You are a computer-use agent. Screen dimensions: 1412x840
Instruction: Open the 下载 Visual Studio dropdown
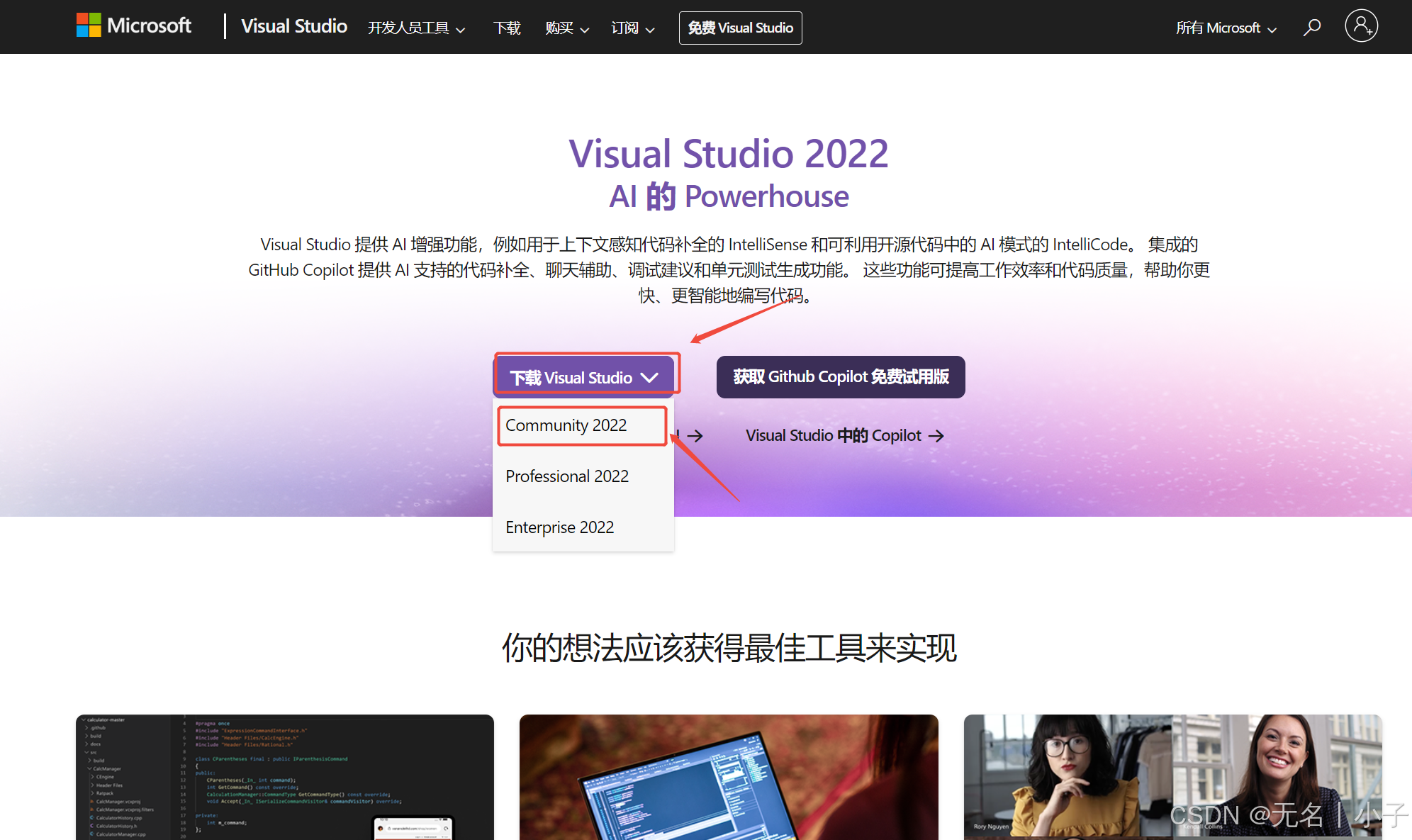[585, 377]
